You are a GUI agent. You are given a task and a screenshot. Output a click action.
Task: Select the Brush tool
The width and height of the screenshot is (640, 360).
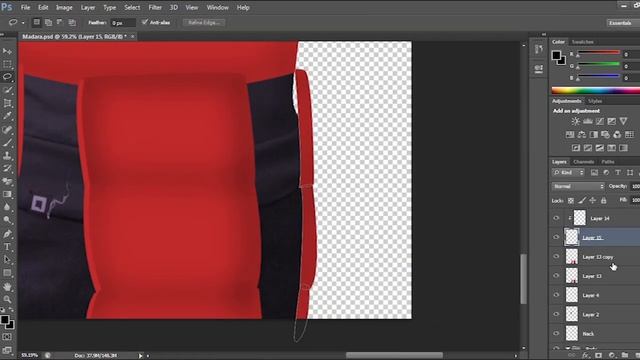pos(7,142)
